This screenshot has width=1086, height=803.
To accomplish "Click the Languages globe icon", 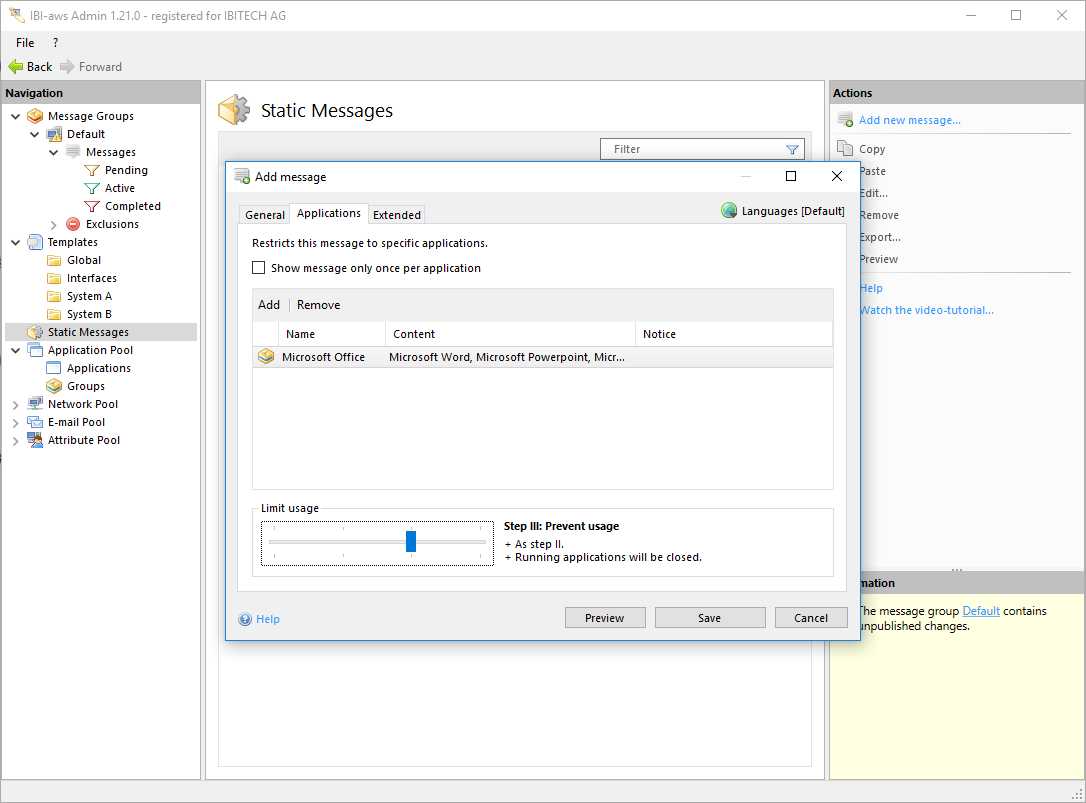I will (729, 211).
